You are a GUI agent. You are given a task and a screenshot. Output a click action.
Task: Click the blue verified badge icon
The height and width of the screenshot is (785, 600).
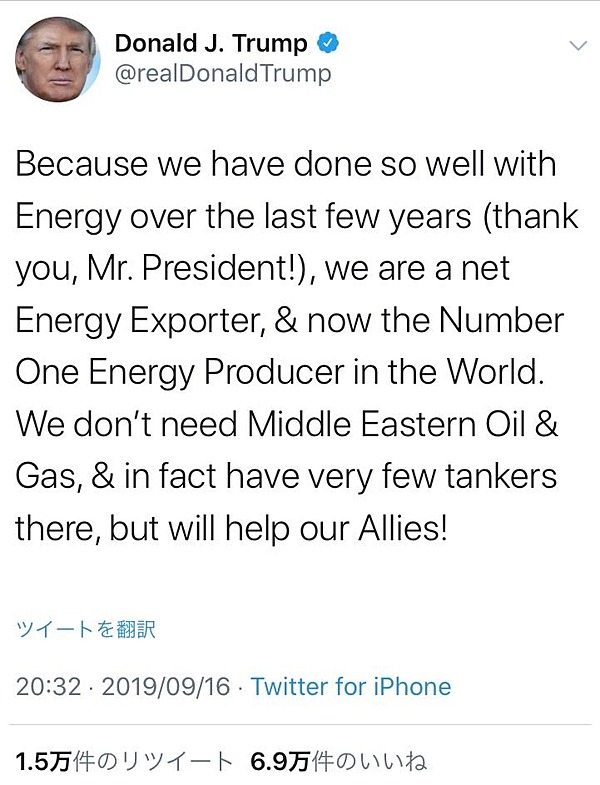tap(328, 43)
